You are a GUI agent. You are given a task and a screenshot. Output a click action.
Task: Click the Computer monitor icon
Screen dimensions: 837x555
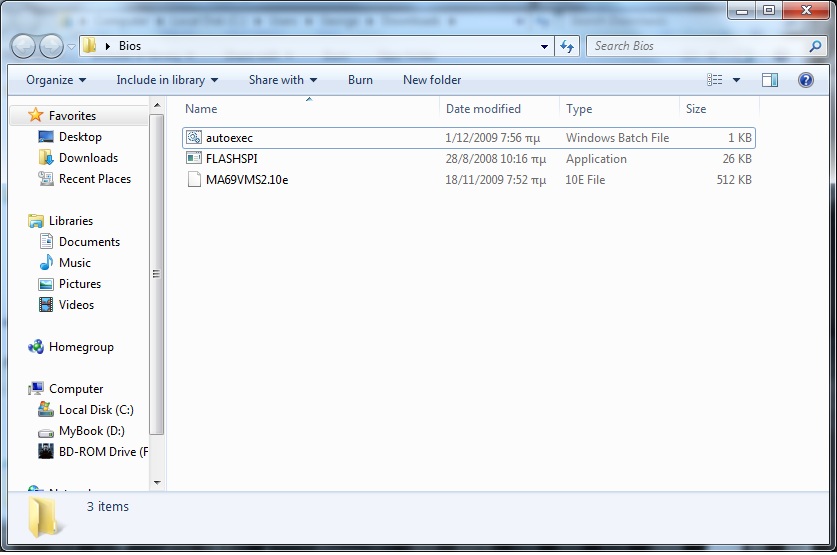pyautogui.click(x=36, y=388)
